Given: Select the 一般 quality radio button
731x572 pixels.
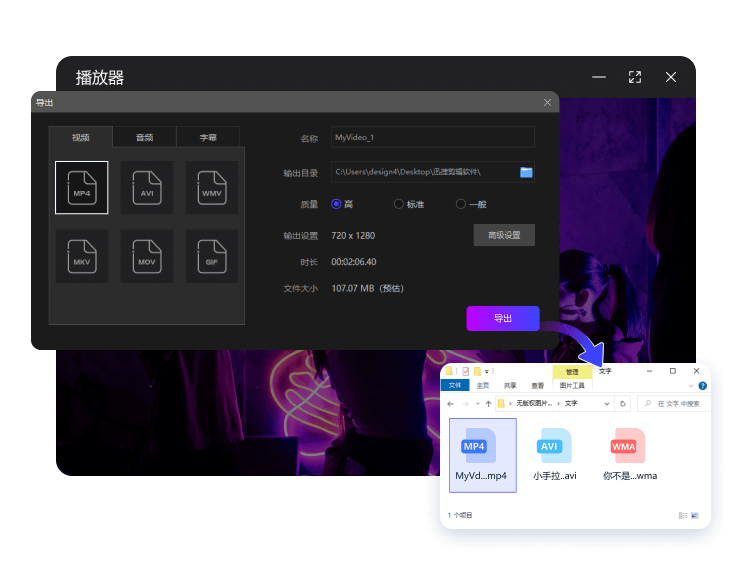Looking at the screenshot, I should (461, 204).
